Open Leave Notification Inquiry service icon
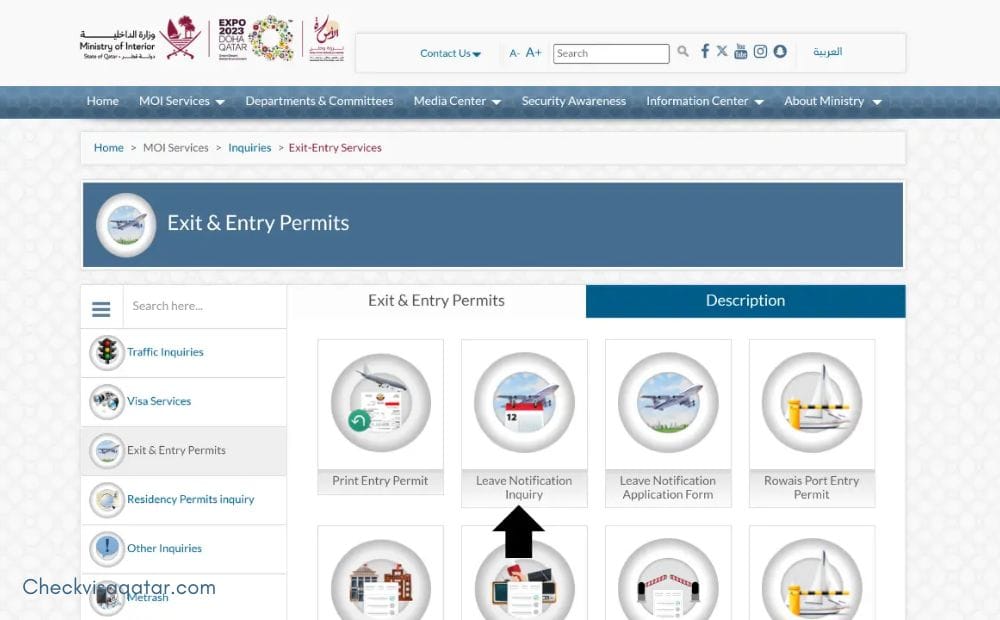Screen dimensions: 1000x620 pos(524,403)
